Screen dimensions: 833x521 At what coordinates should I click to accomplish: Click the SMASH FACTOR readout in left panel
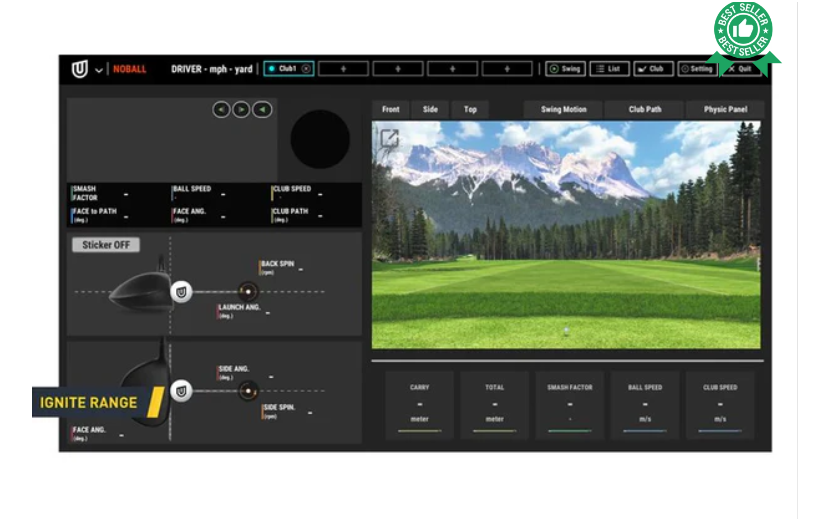point(100,193)
